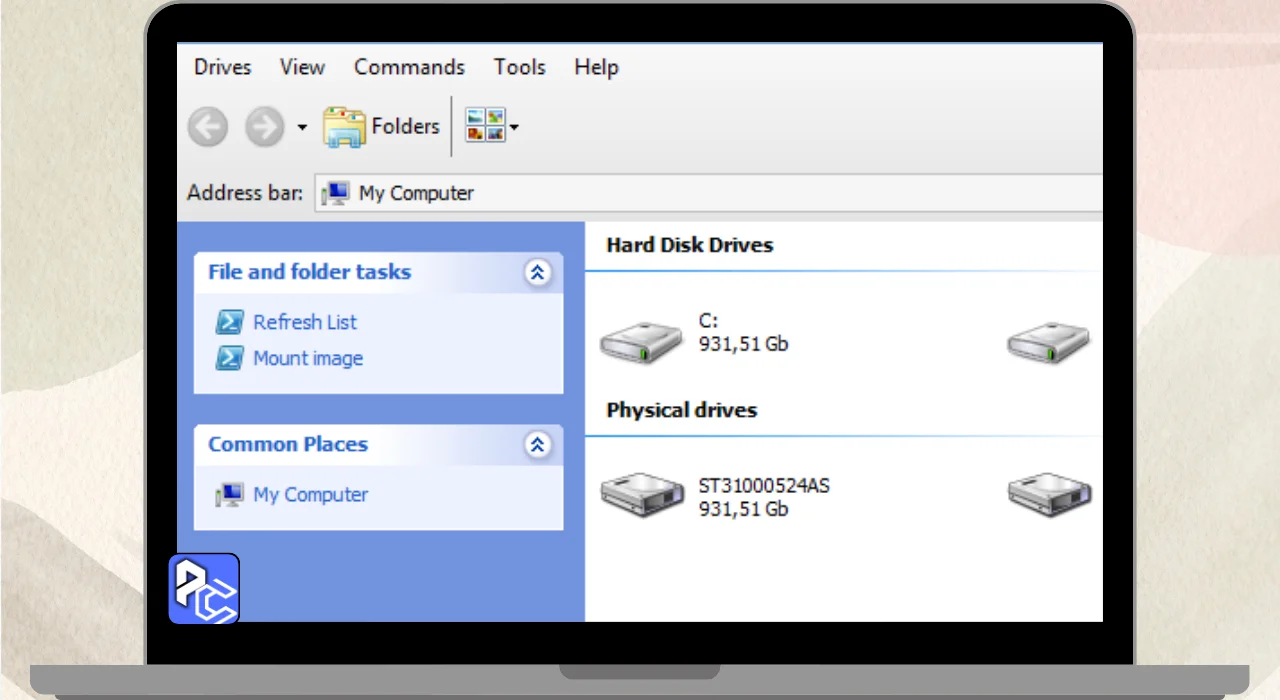The width and height of the screenshot is (1280, 700).
Task: Click the Back navigation arrow
Action: (x=208, y=127)
